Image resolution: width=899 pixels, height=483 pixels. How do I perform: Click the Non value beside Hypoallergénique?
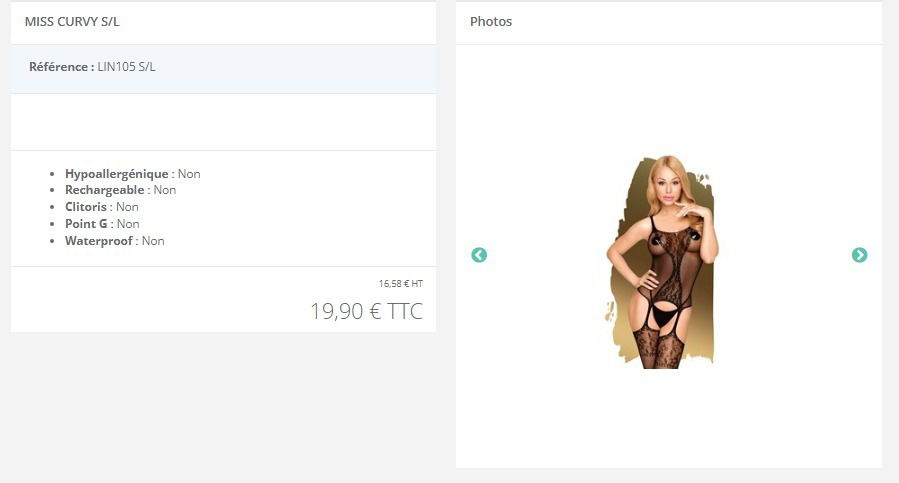[189, 174]
